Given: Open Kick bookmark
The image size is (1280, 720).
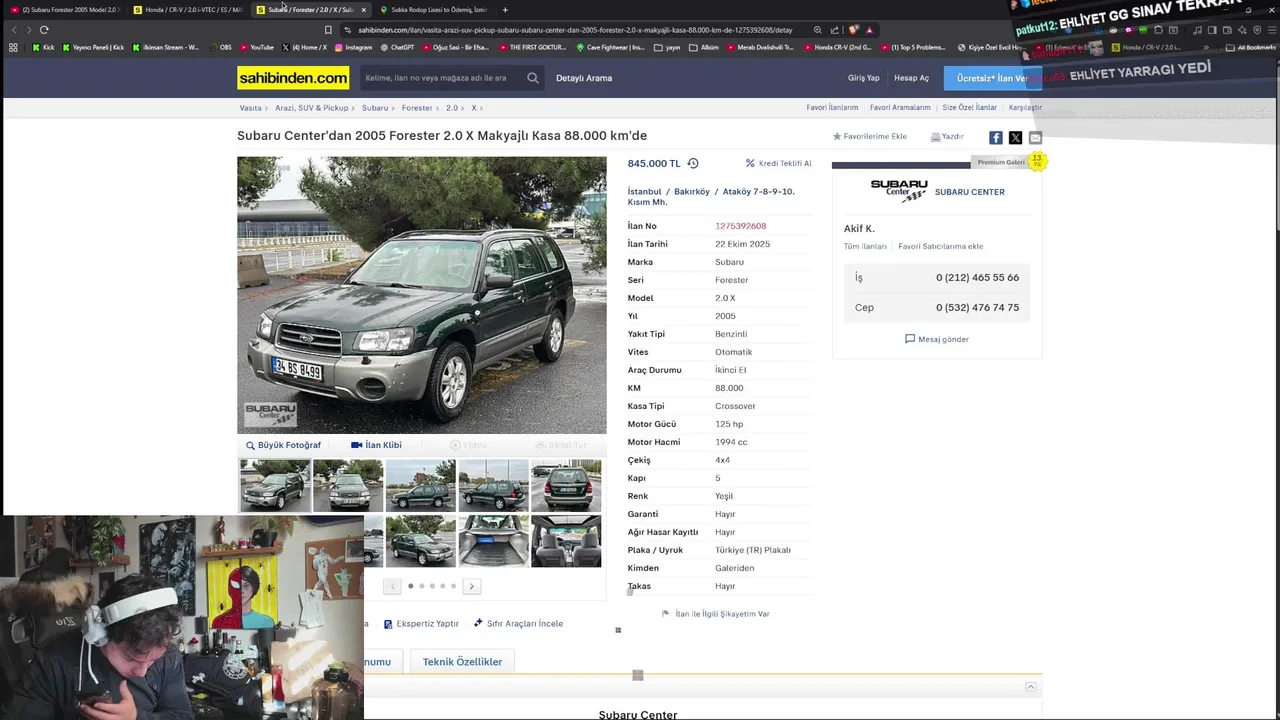Looking at the screenshot, I should pyautogui.click(x=44, y=47).
